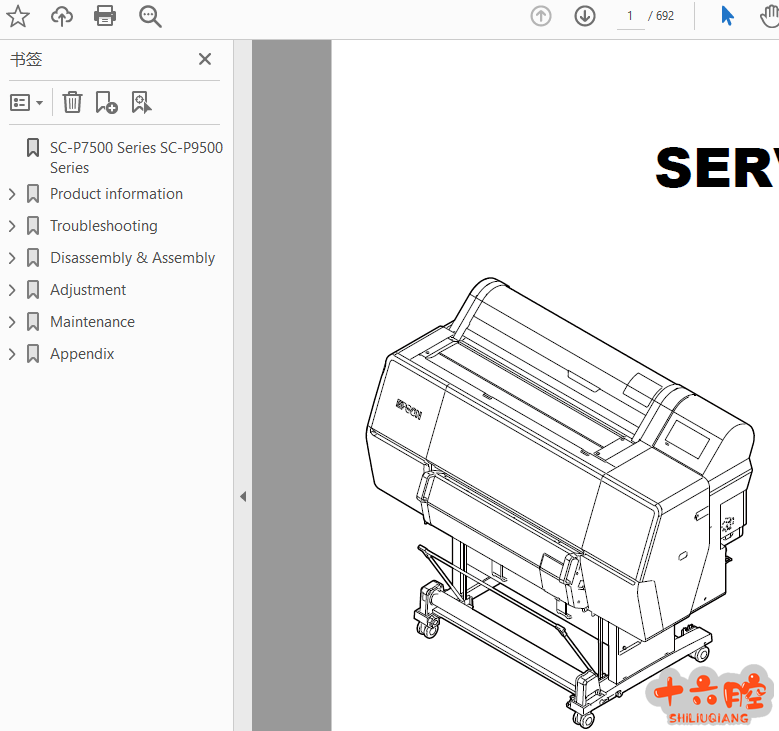Click the star bookmark icon in toolbar
Image resolution: width=779 pixels, height=731 pixels.
18,16
